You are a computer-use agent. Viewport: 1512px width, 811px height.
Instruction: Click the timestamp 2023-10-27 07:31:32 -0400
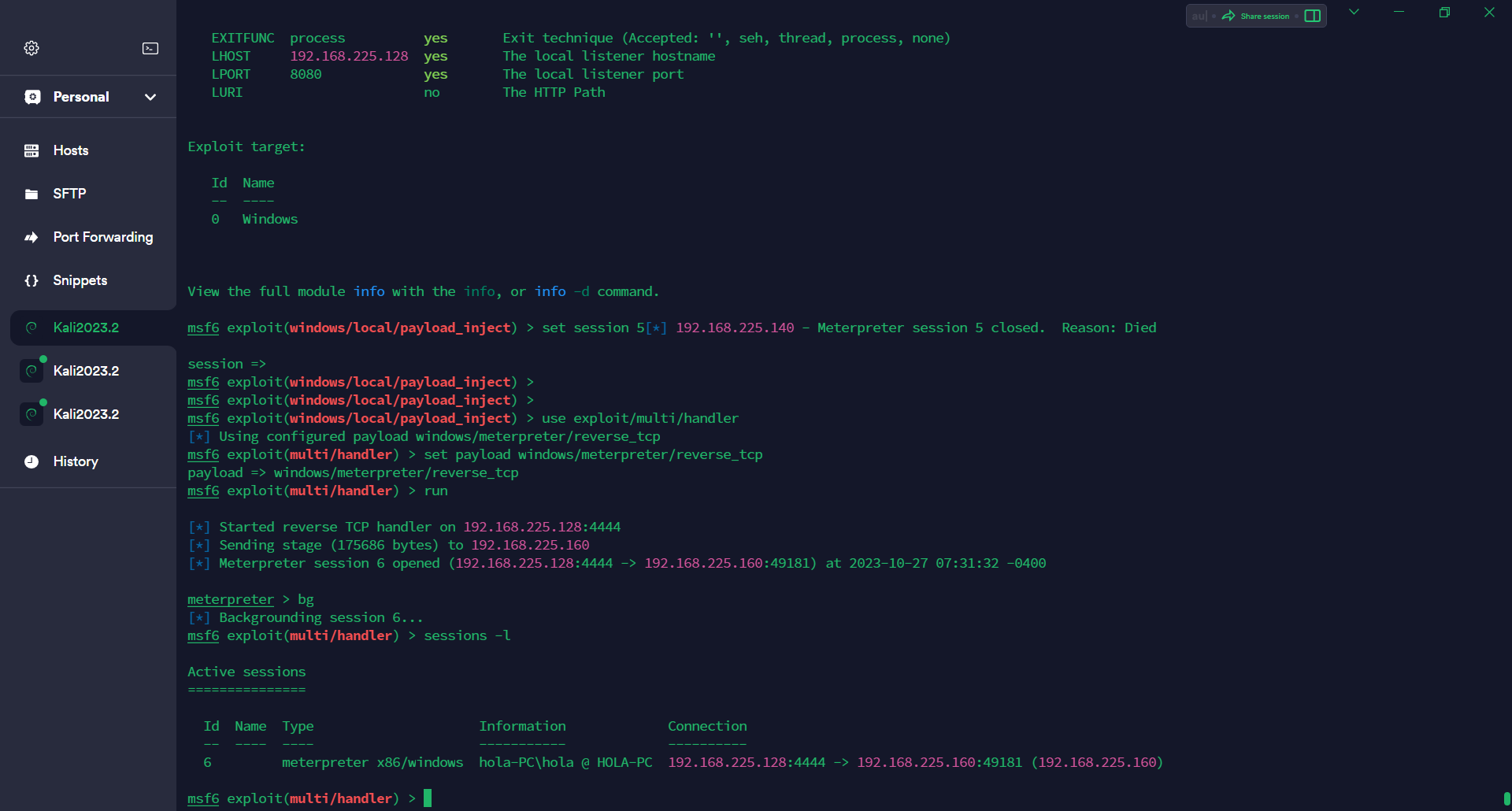point(947,563)
